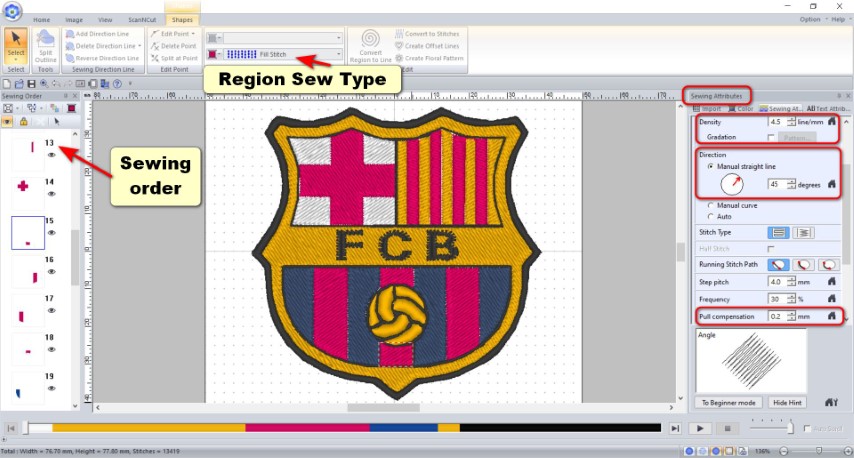The width and height of the screenshot is (854, 458).
Task: Click Convert to Stitches
Action: pyautogui.click(x=427, y=34)
